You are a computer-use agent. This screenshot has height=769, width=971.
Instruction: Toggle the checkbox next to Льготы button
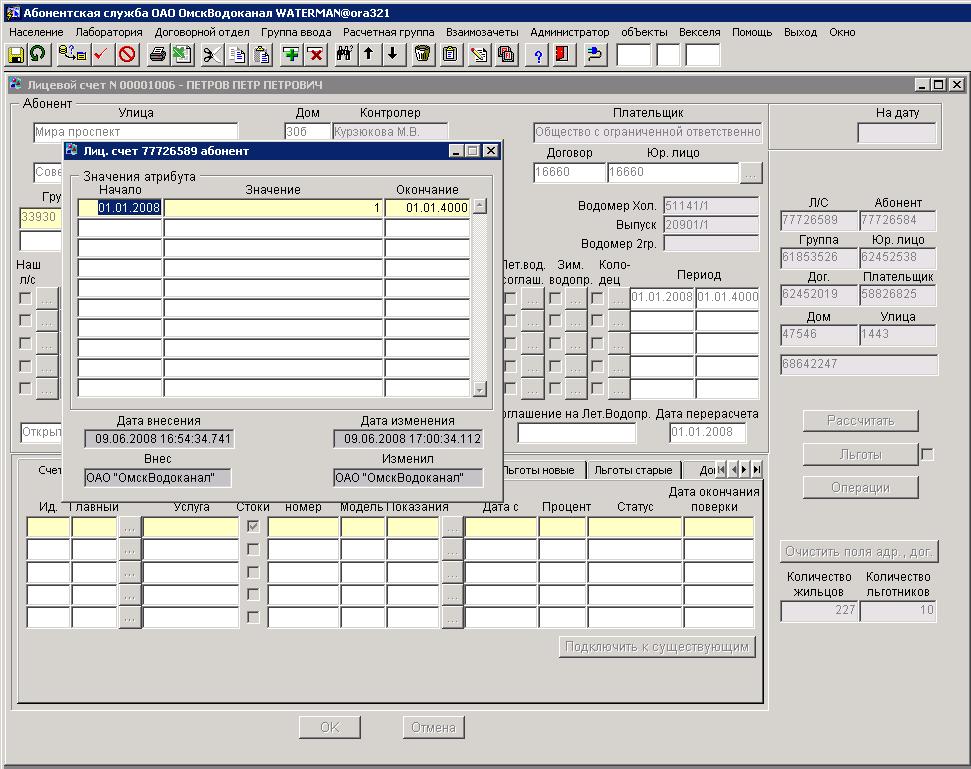tap(927, 455)
